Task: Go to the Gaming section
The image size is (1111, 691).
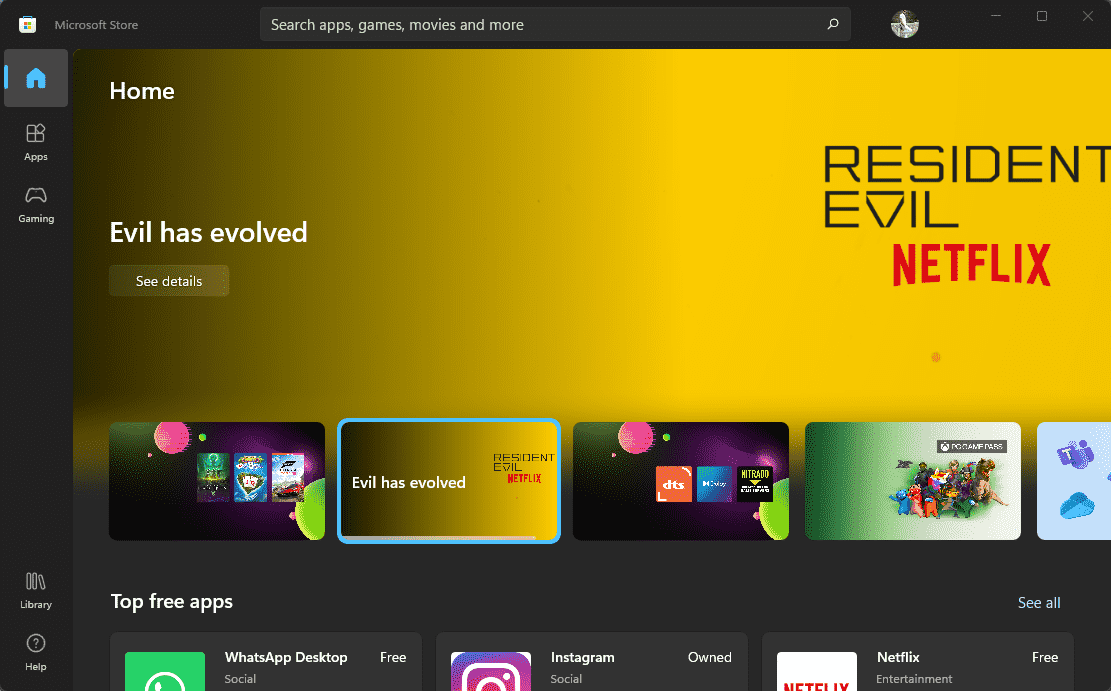Action: pos(36,205)
